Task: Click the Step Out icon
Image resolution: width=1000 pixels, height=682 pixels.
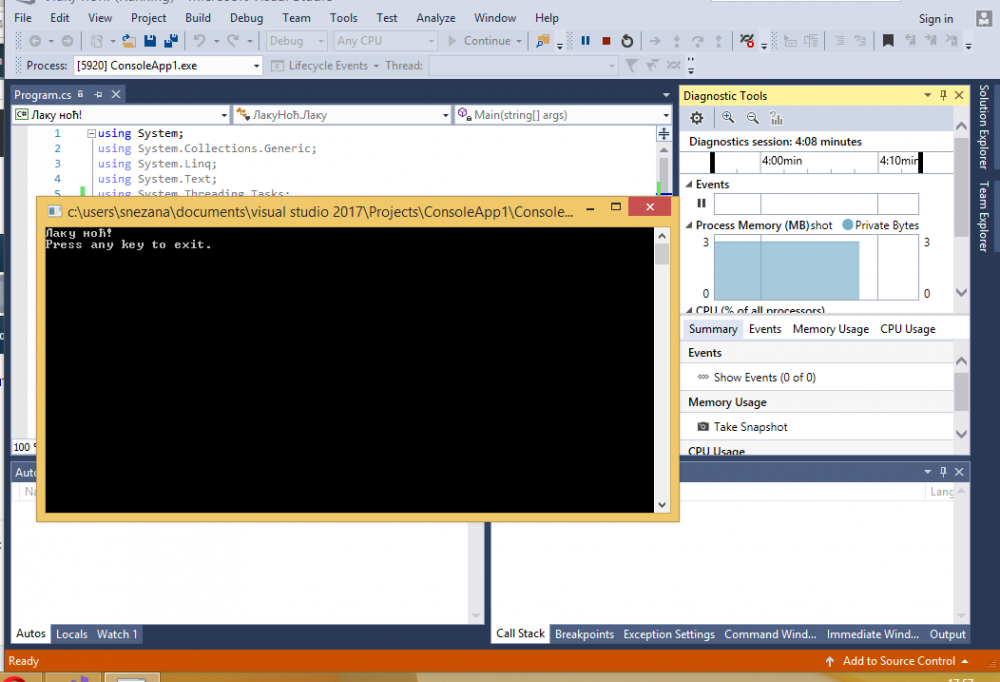Action: [x=719, y=41]
